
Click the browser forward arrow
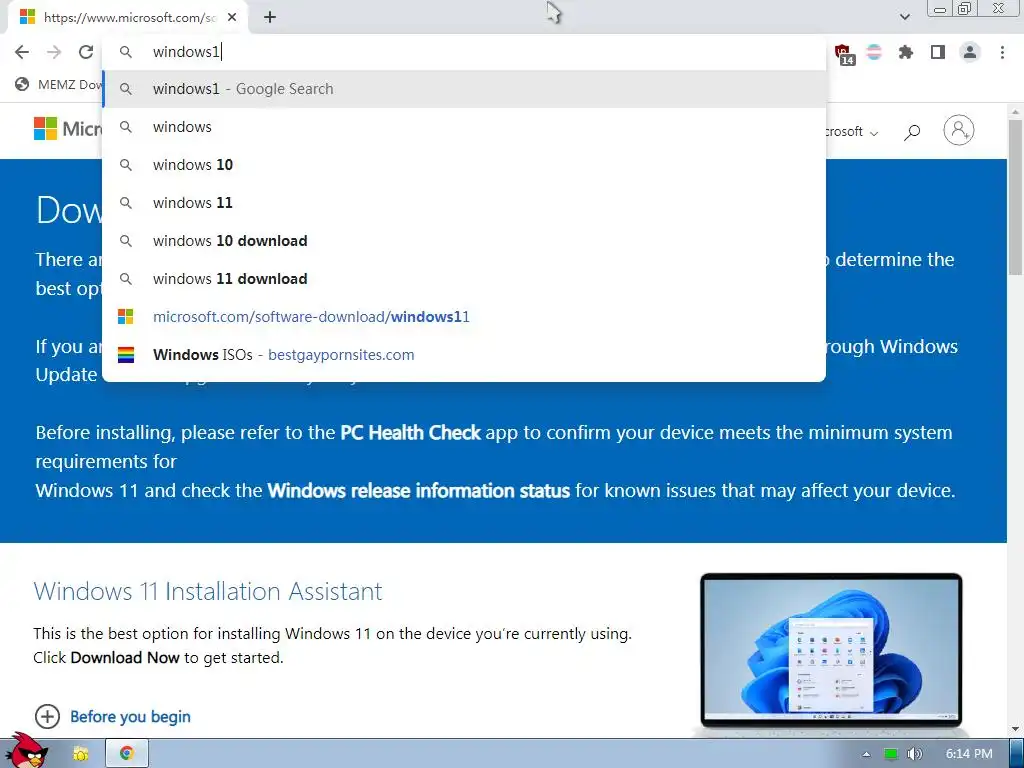[x=54, y=52]
